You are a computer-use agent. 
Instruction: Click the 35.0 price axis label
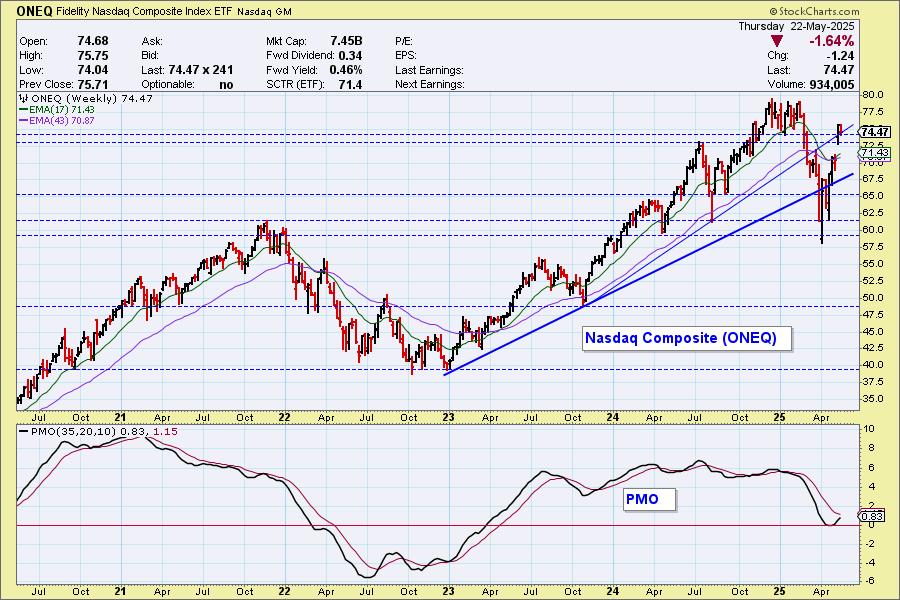[872, 399]
